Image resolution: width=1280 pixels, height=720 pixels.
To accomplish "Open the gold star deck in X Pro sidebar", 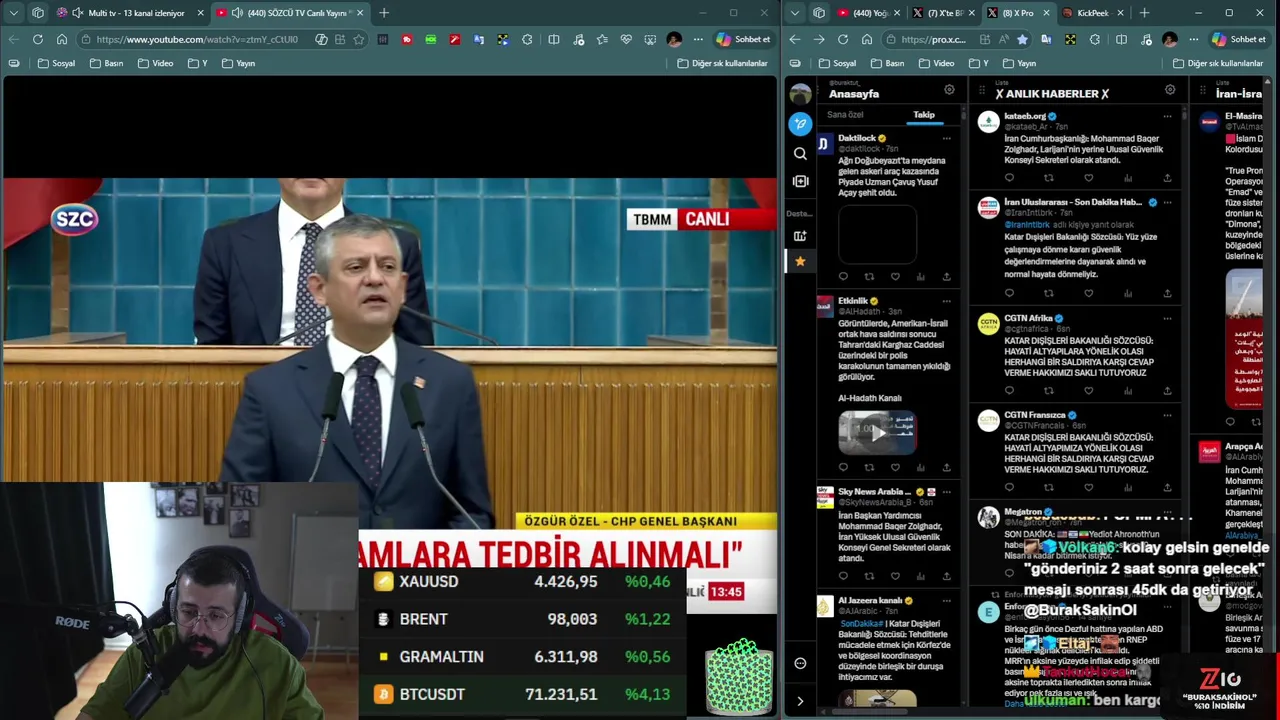I will pyautogui.click(x=800, y=261).
